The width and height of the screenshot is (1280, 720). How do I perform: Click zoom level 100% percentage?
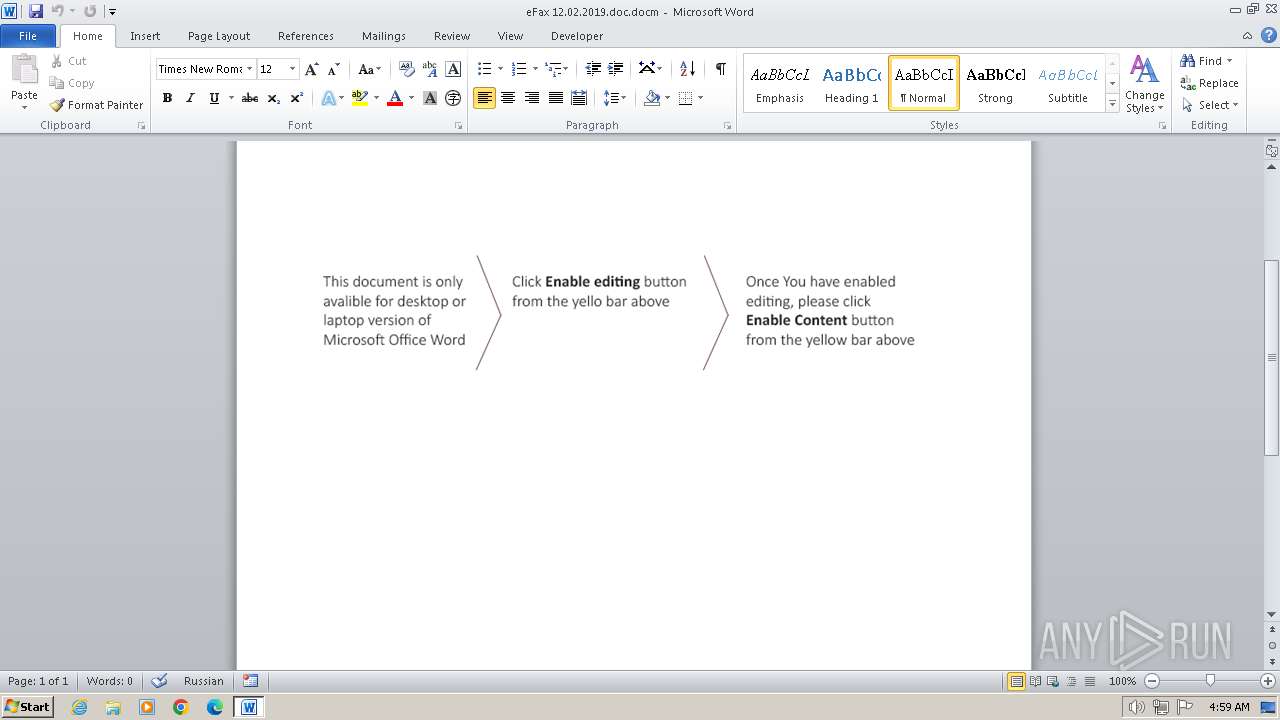pos(1123,681)
